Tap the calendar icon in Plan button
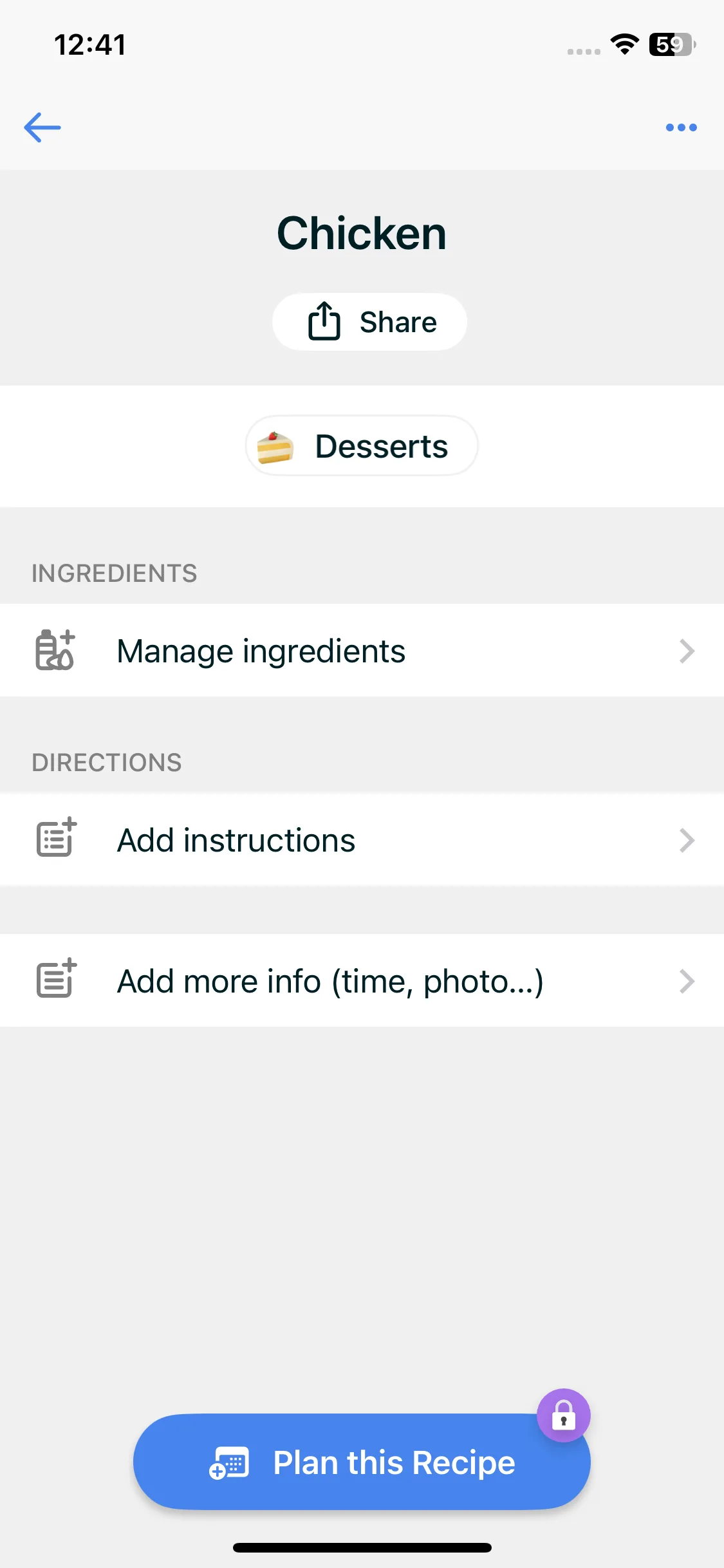 tap(229, 1462)
